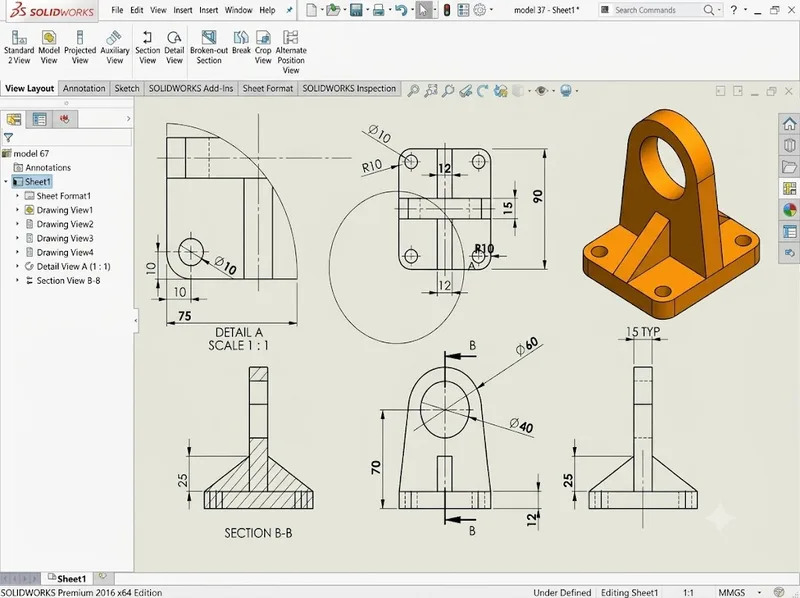Image resolution: width=800 pixels, height=598 pixels.
Task: Select the Broken-out Section tool
Action: coord(209,47)
